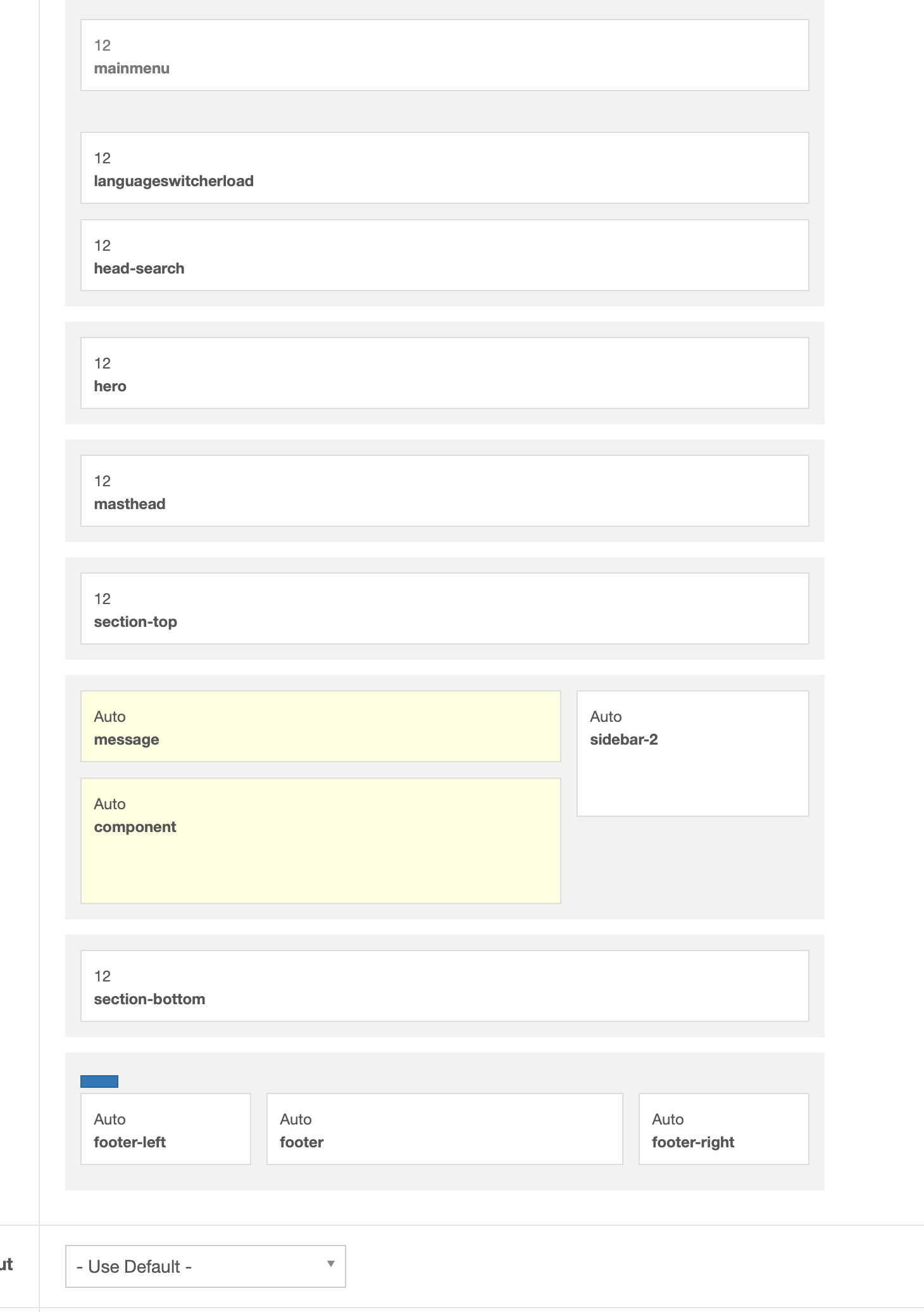
Task: Select the footer-left position block
Action: click(166, 1130)
